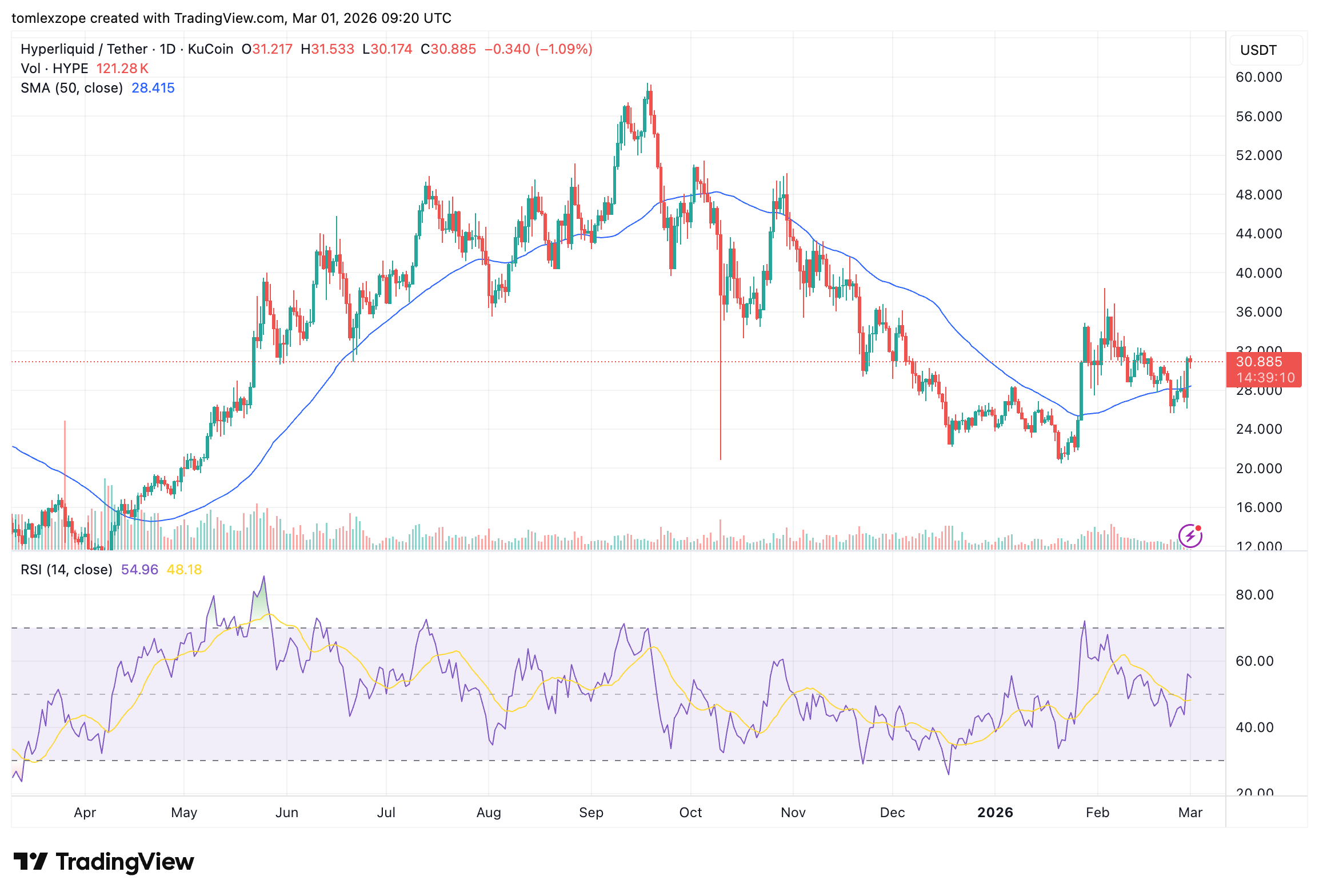Click the 80.00 RSI scale label
The width and height of the screenshot is (1319, 896).
[1254, 595]
